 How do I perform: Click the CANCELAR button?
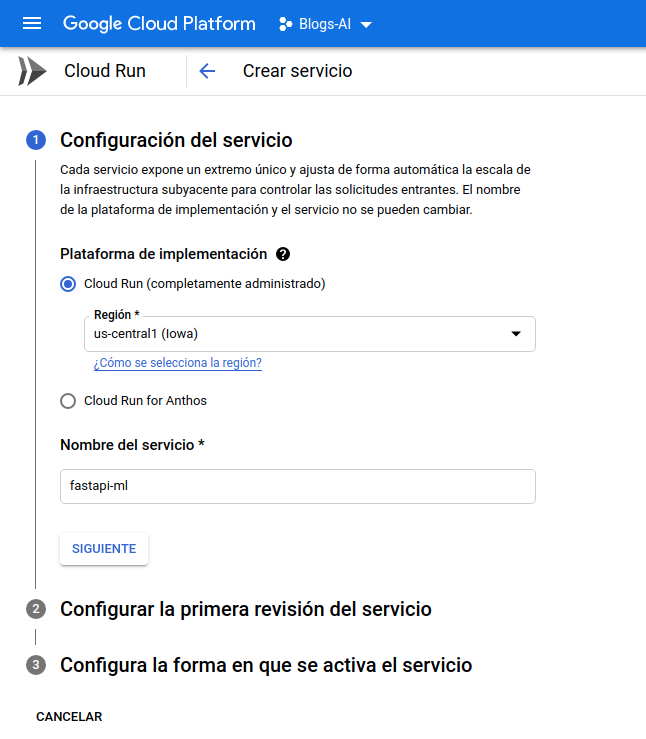pyautogui.click(x=69, y=716)
